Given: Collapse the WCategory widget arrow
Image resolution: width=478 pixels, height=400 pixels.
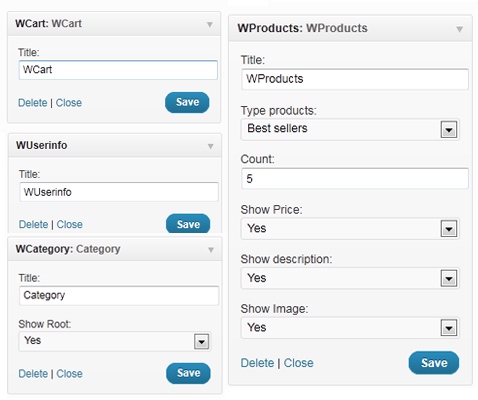Looking at the screenshot, I should (211, 250).
